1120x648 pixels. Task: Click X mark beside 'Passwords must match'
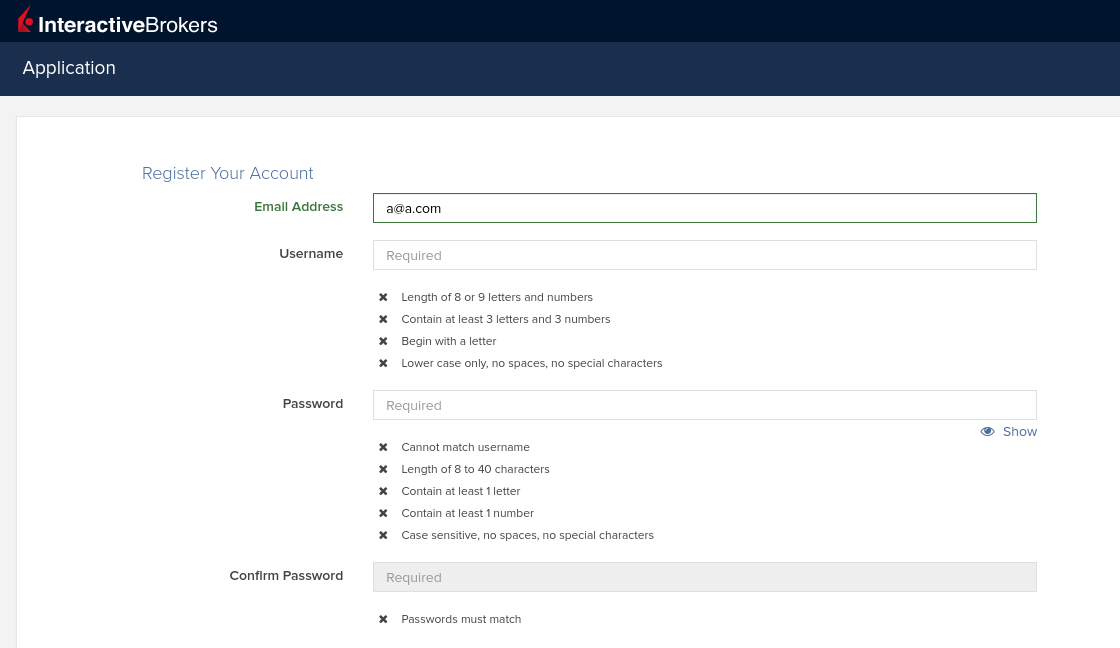pos(383,620)
